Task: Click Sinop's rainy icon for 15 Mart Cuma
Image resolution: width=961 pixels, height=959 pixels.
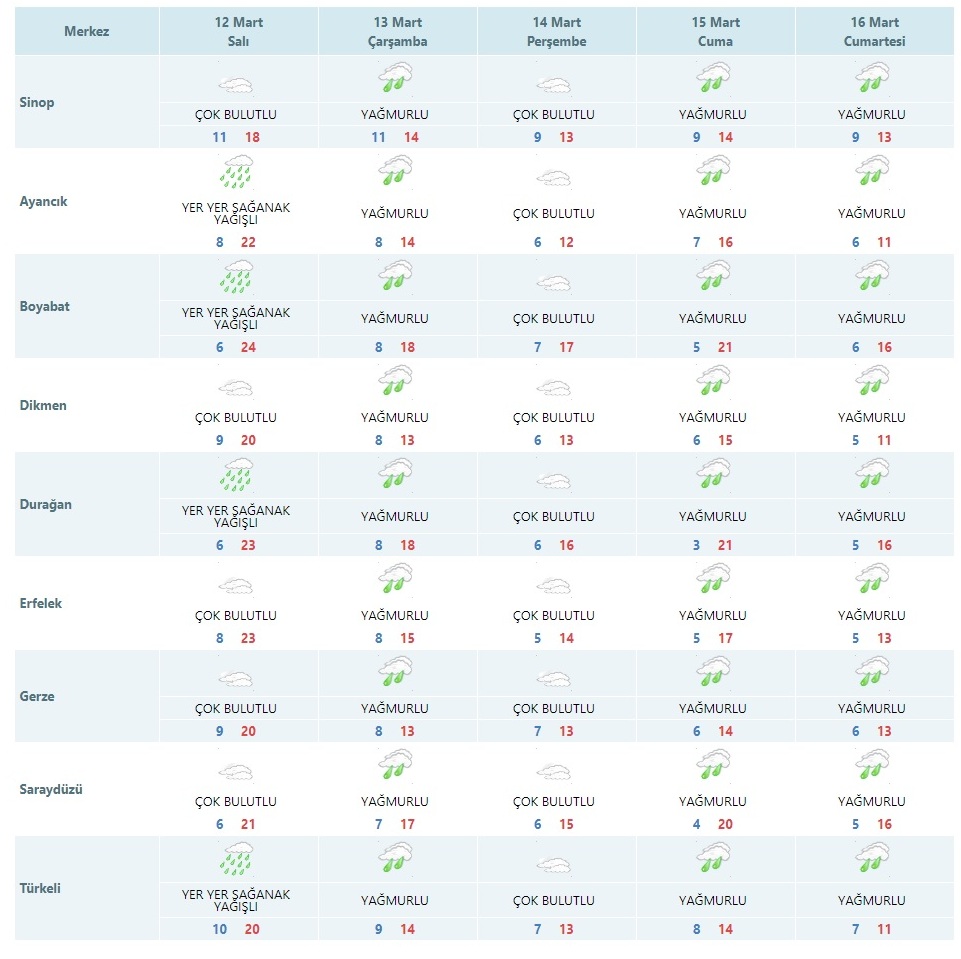Action: click(713, 78)
